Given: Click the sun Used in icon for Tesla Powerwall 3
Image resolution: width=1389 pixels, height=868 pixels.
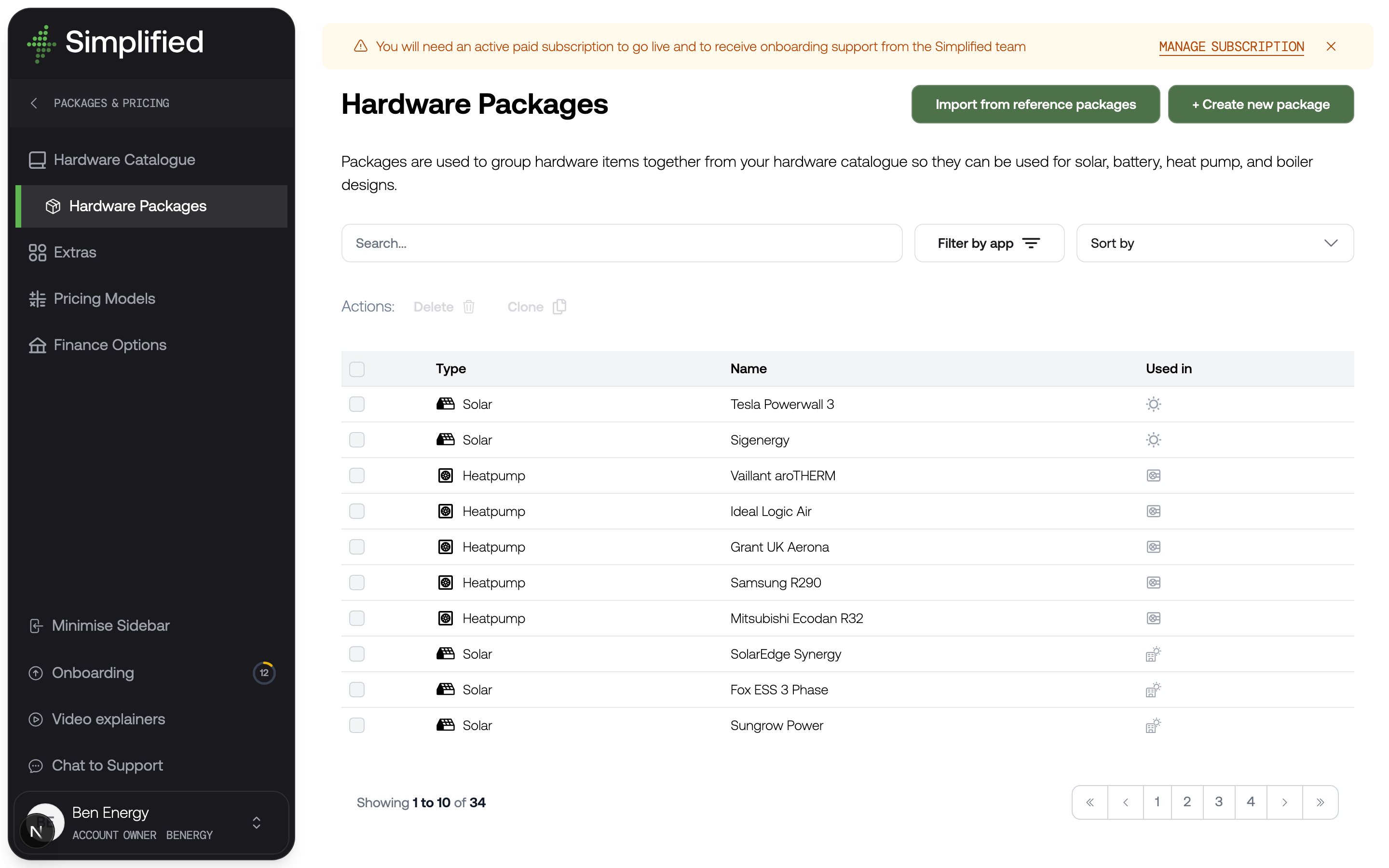Looking at the screenshot, I should pyautogui.click(x=1153, y=404).
